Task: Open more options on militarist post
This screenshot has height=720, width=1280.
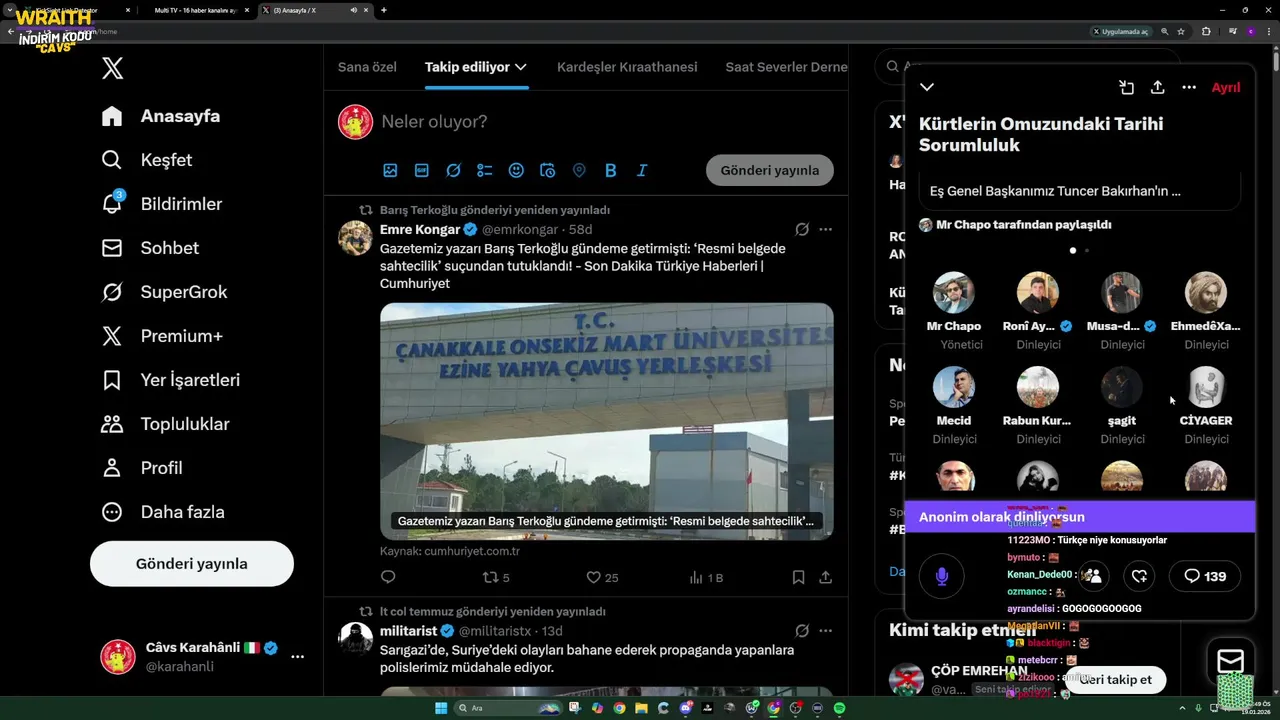Action: click(826, 631)
